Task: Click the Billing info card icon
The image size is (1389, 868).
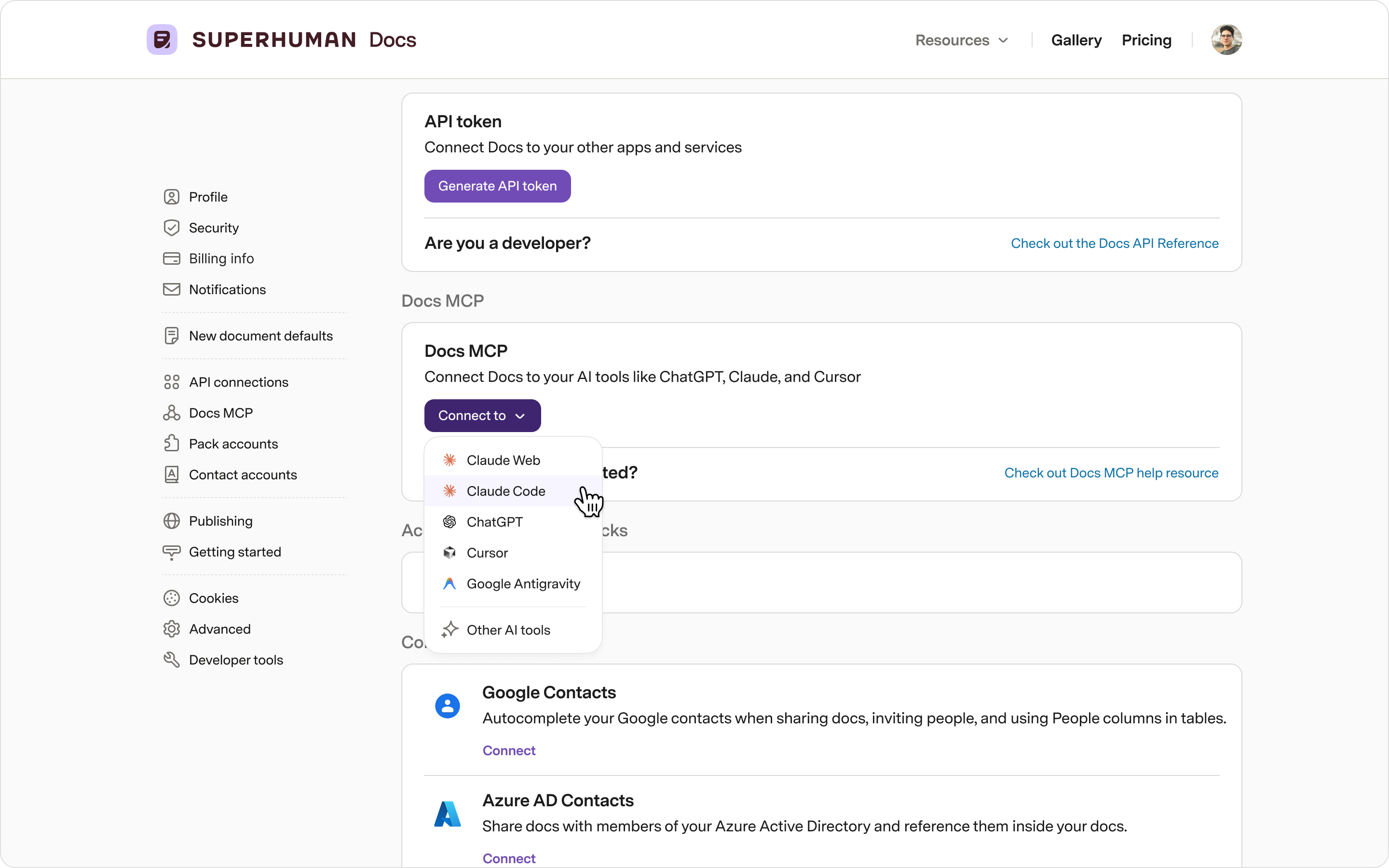Action: point(172,258)
